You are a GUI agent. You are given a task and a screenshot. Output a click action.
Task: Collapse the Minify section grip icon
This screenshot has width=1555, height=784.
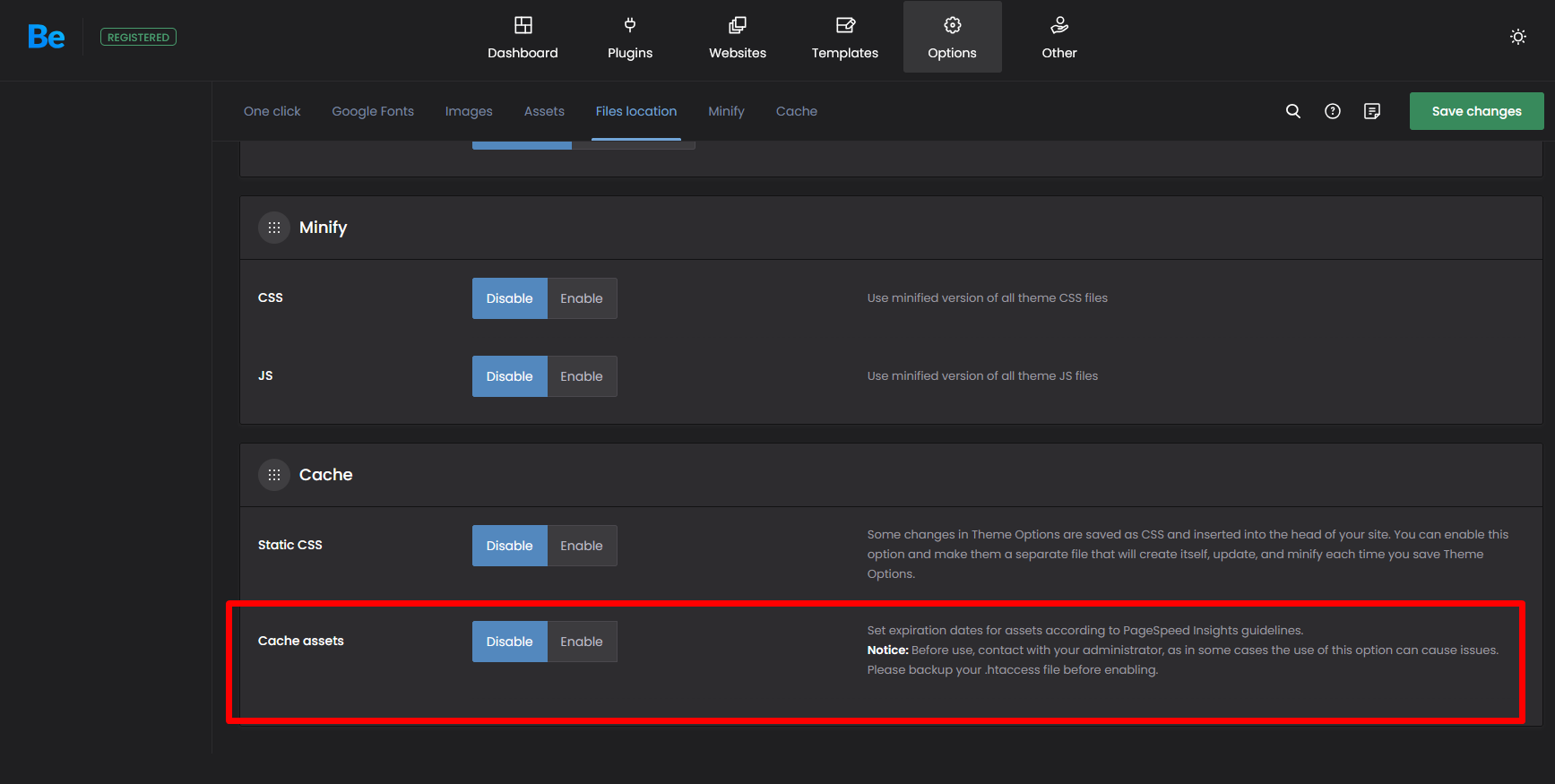click(274, 228)
